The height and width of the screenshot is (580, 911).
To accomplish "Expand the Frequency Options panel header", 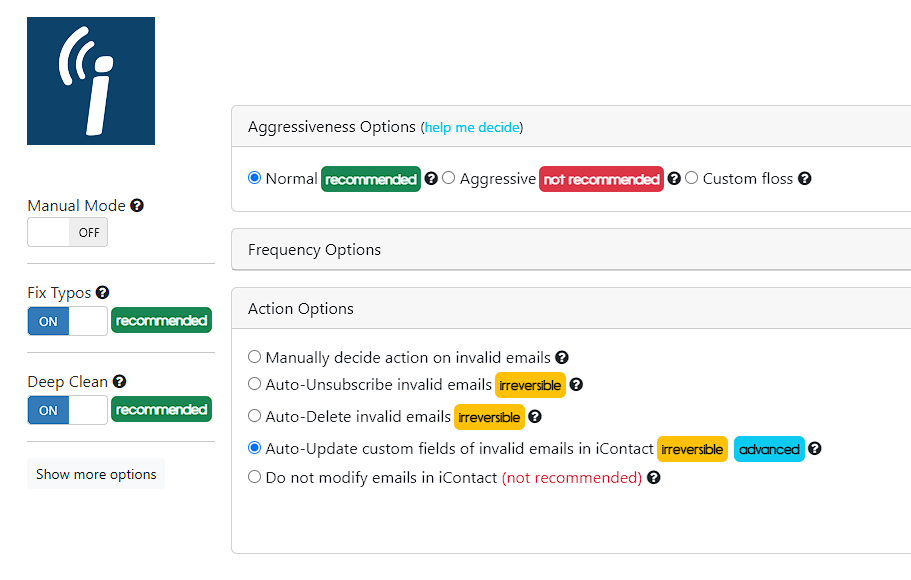I will [x=571, y=249].
